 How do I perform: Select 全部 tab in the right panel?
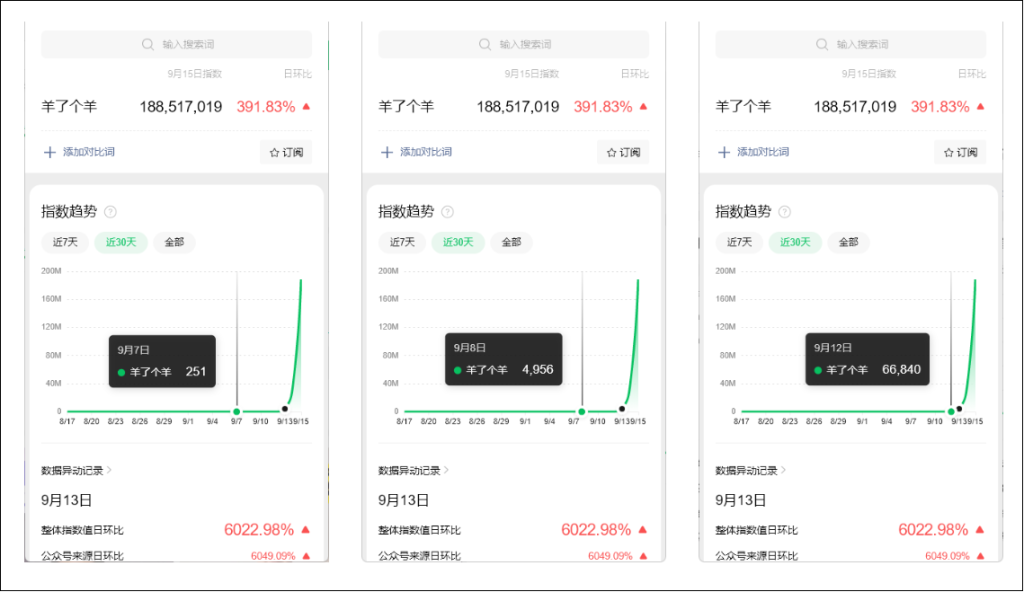[x=848, y=242]
